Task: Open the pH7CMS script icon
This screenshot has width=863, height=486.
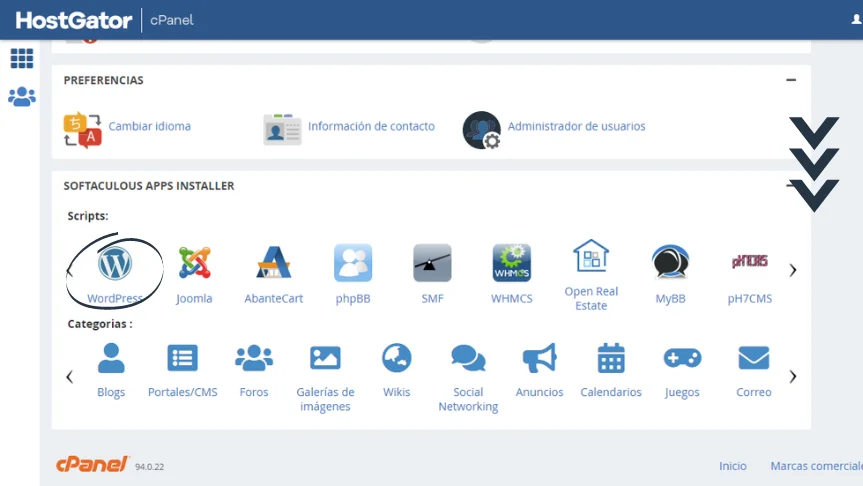Action: click(750, 261)
